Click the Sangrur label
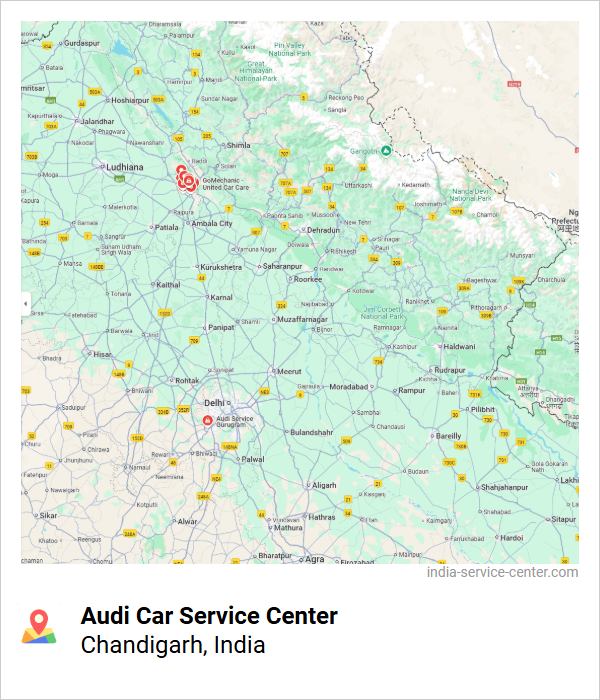 click(x=115, y=237)
